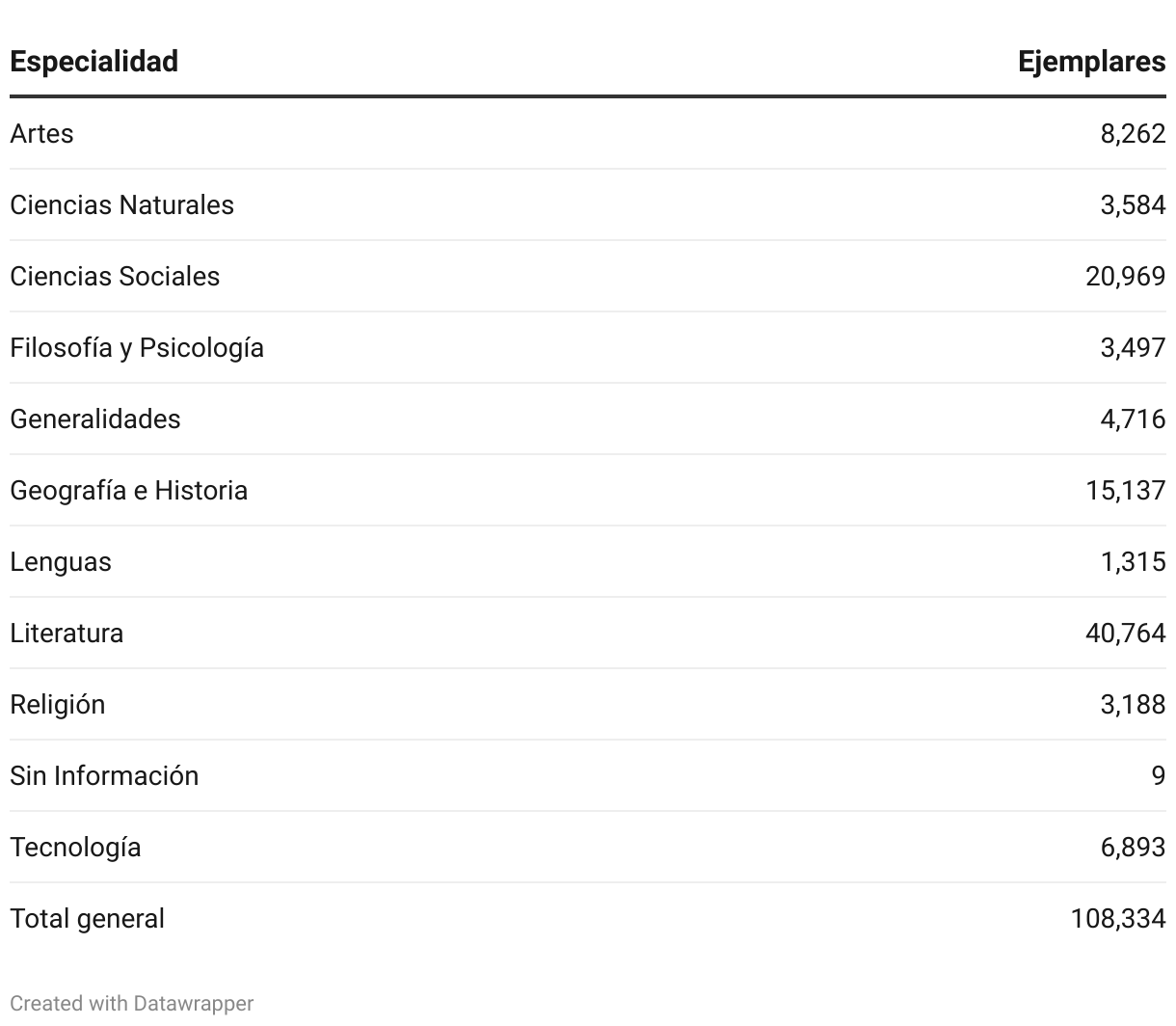Click the Religión row label
The image size is (1176, 1026).
pyautogui.click(x=58, y=705)
